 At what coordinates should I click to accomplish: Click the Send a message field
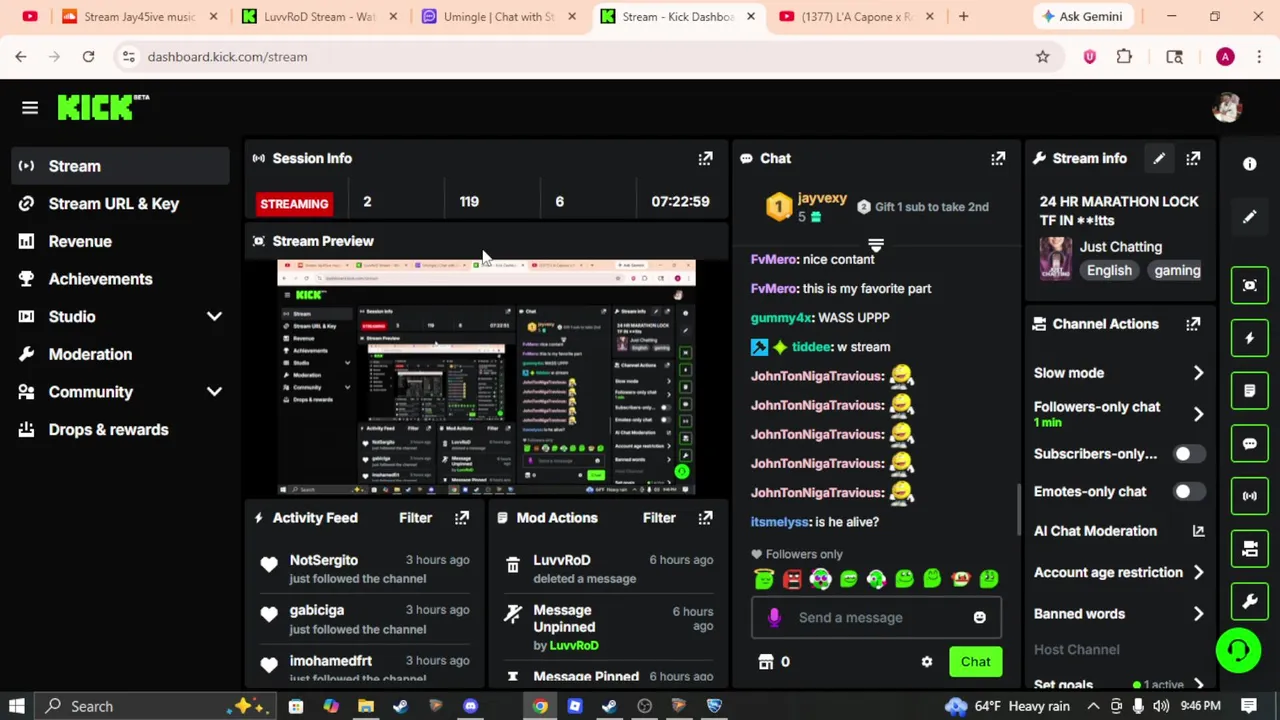click(876, 618)
